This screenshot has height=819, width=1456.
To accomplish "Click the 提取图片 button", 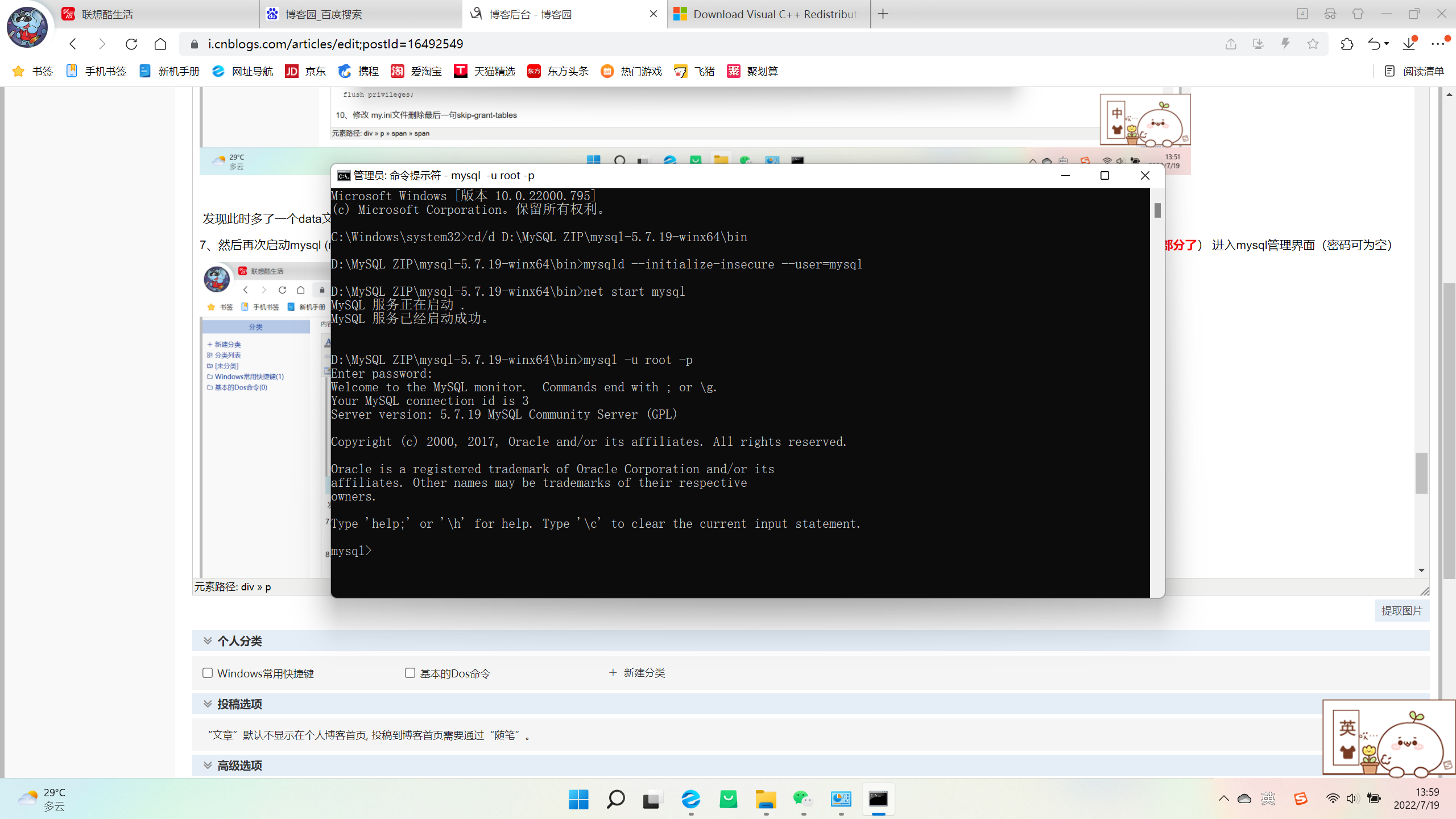I will pos(1401,610).
